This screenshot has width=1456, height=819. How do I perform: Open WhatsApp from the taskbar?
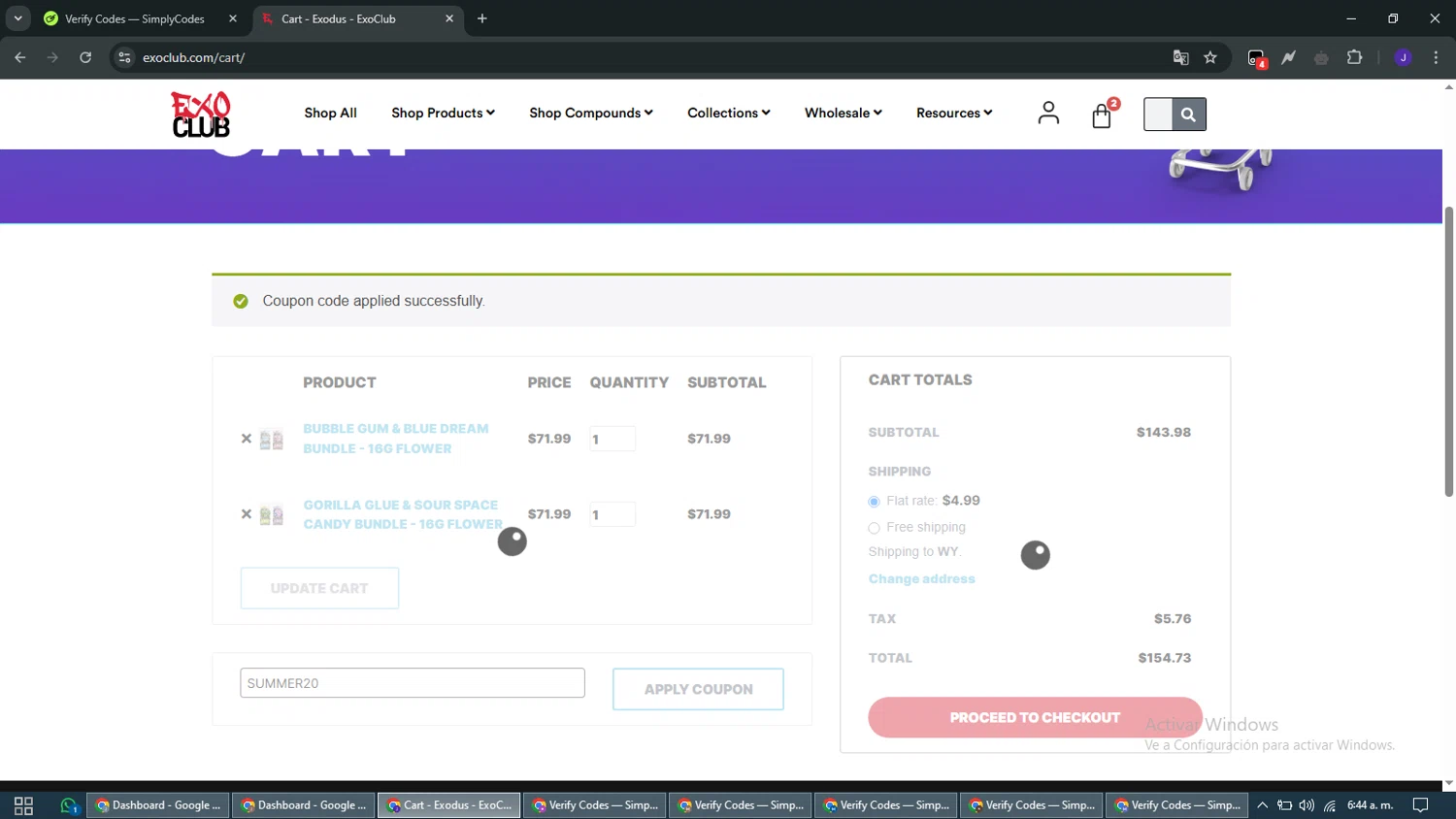pyautogui.click(x=69, y=805)
